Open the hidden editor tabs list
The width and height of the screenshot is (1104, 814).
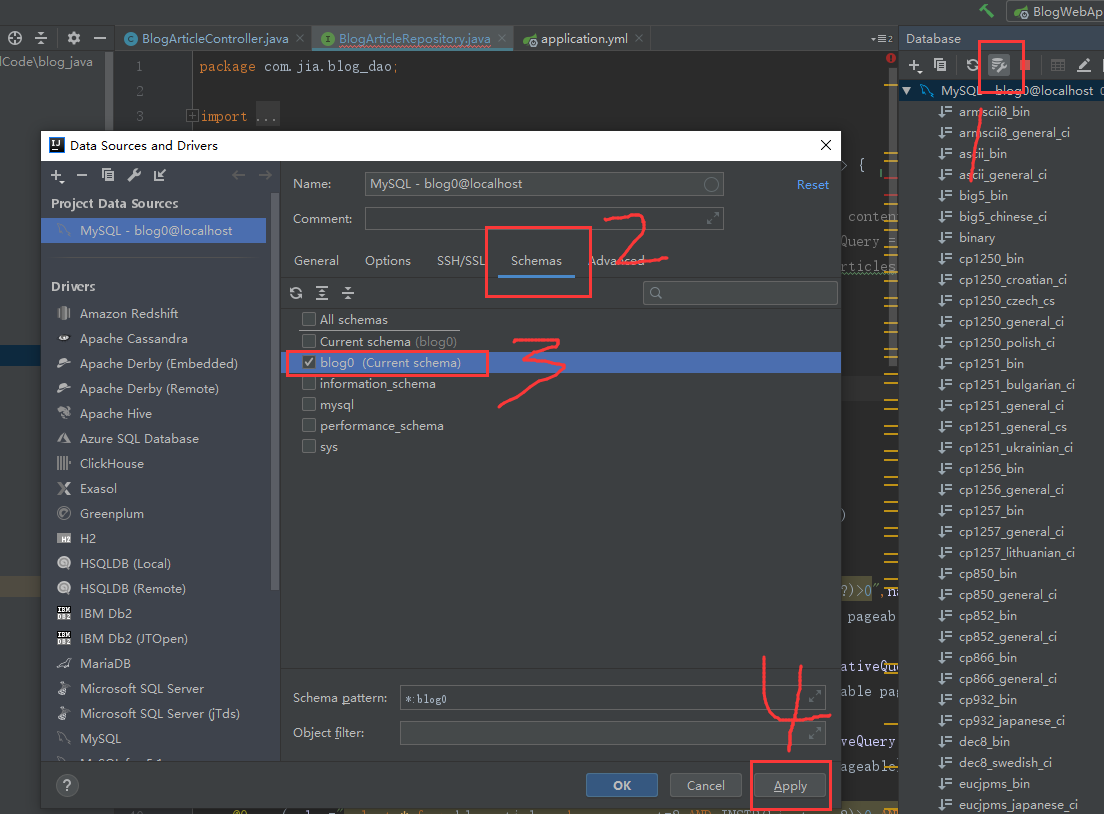(x=882, y=39)
